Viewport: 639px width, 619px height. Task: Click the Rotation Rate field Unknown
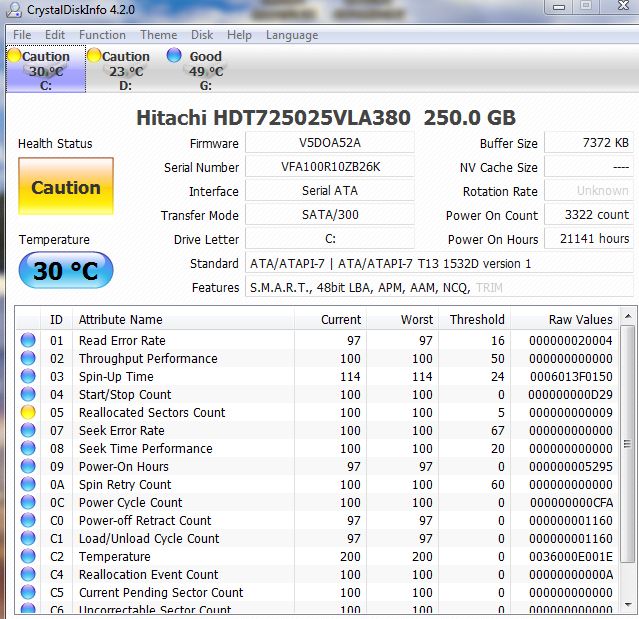[589, 191]
